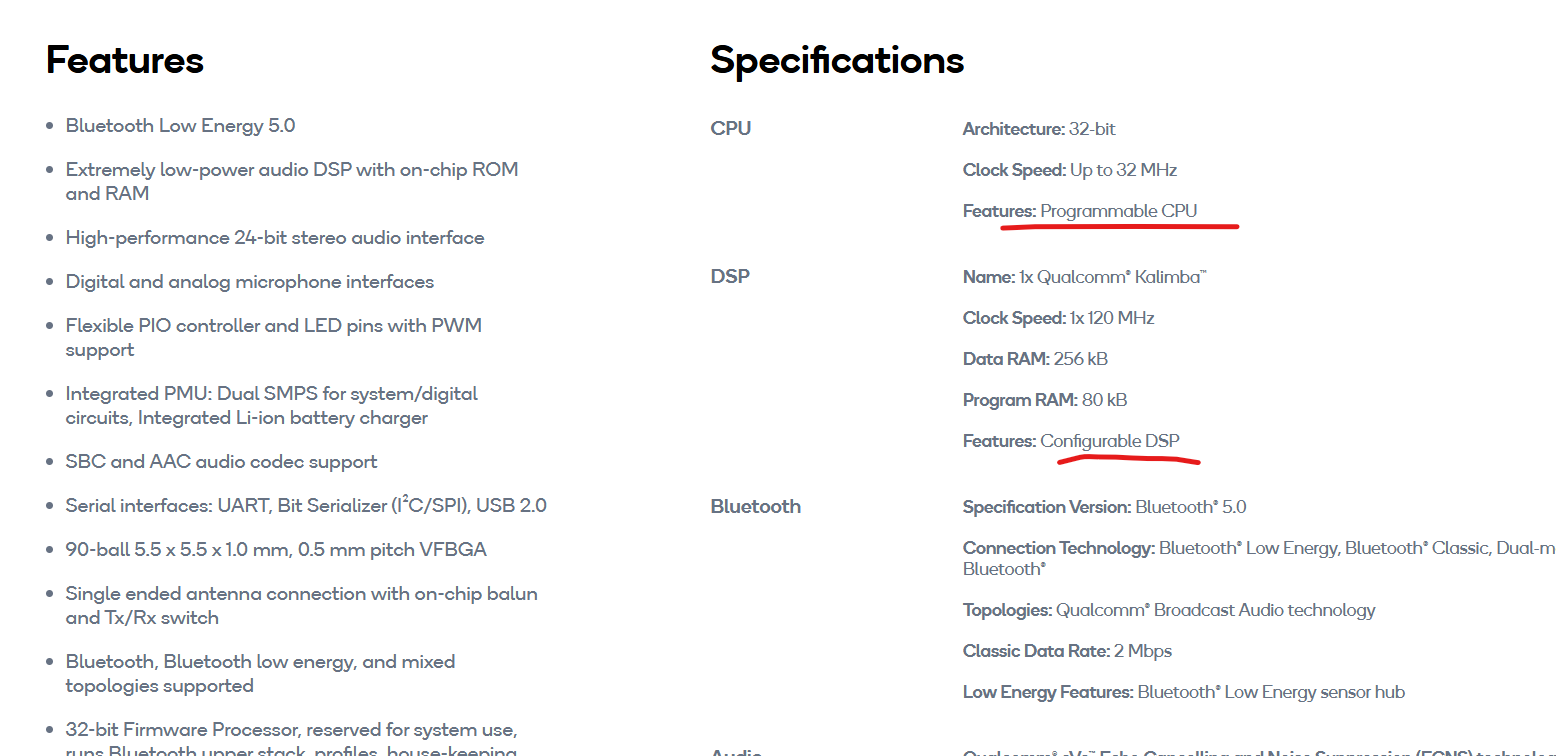This screenshot has height=756, width=1556.
Task: Click the Architecture: 32-bit line
Action: coord(1038,129)
